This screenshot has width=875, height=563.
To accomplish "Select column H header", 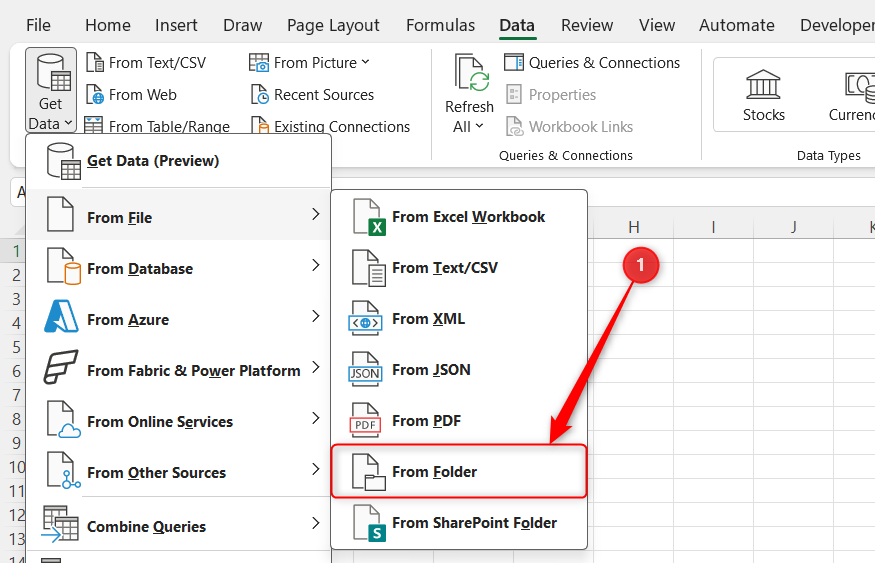I will pyautogui.click(x=633, y=227).
